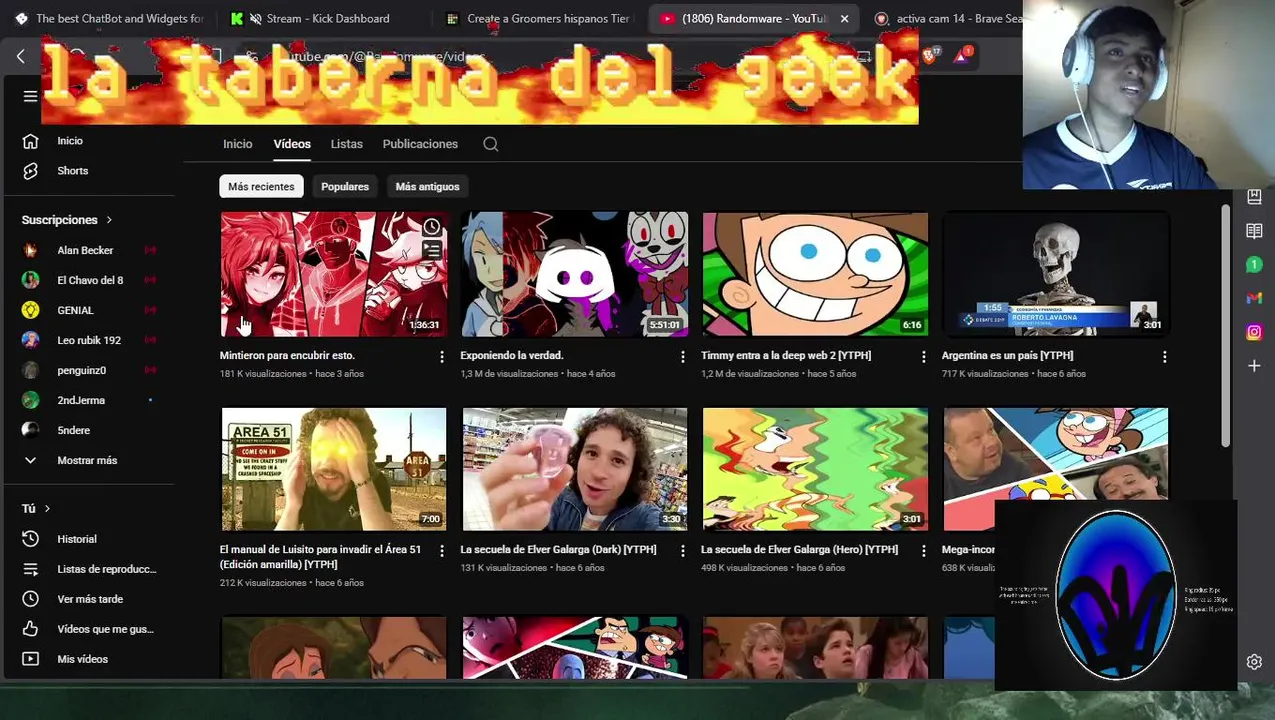Add a new item with sidebar plus icon
The width and height of the screenshot is (1275, 720).
[x=1254, y=366]
